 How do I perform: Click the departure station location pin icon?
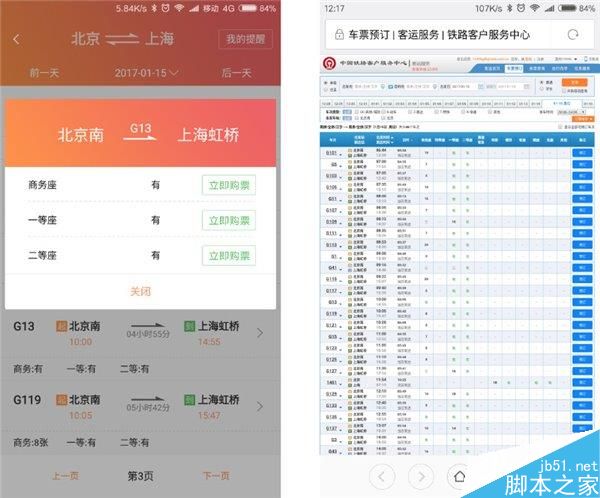tap(382, 87)
